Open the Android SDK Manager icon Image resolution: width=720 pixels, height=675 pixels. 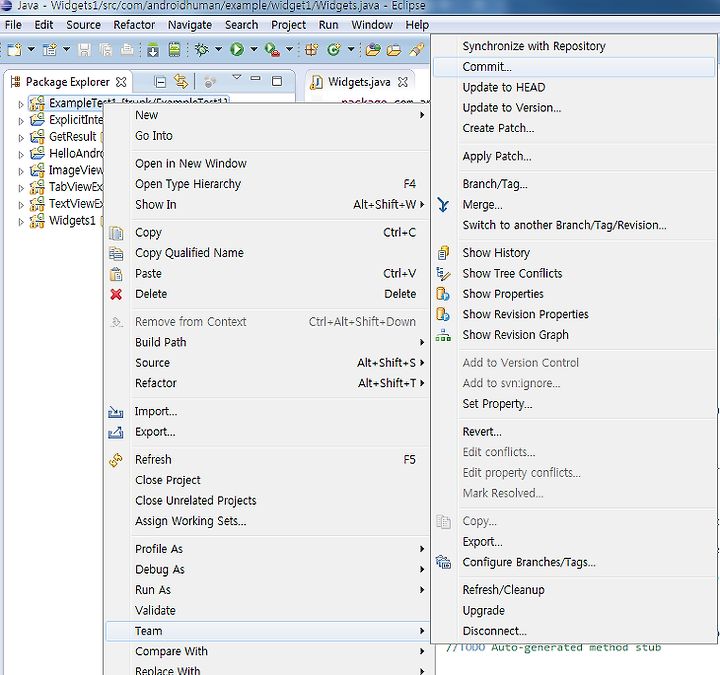point(153,49)
